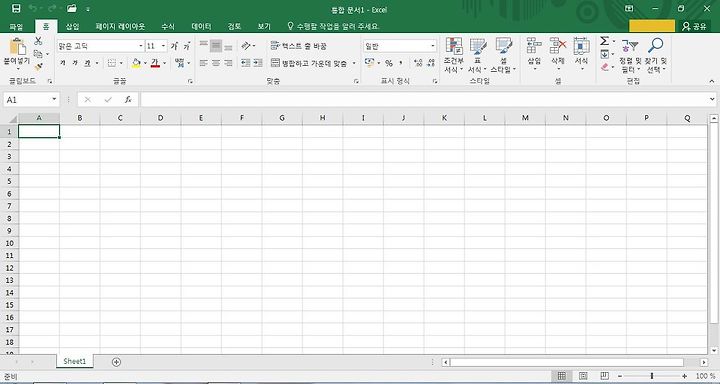Open the fill color dropdown arrow
The width and height of the screenshot is (720, 384).
click(x=145, y=63)
